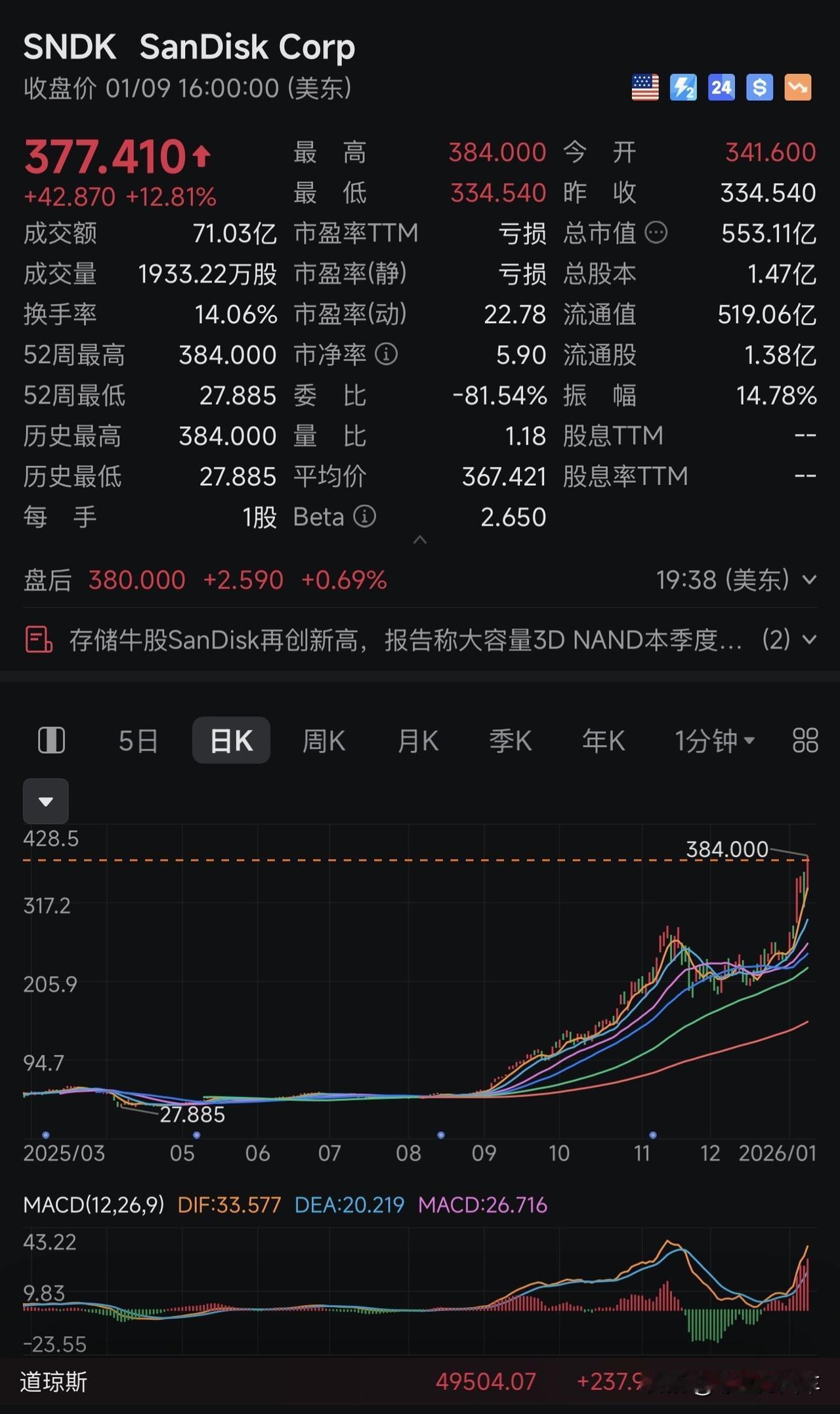The image size is (840, 1414).
Task: Tap the SNDK SanDisk Corp title
Action: pyautogui.click(x=189, y=47)
